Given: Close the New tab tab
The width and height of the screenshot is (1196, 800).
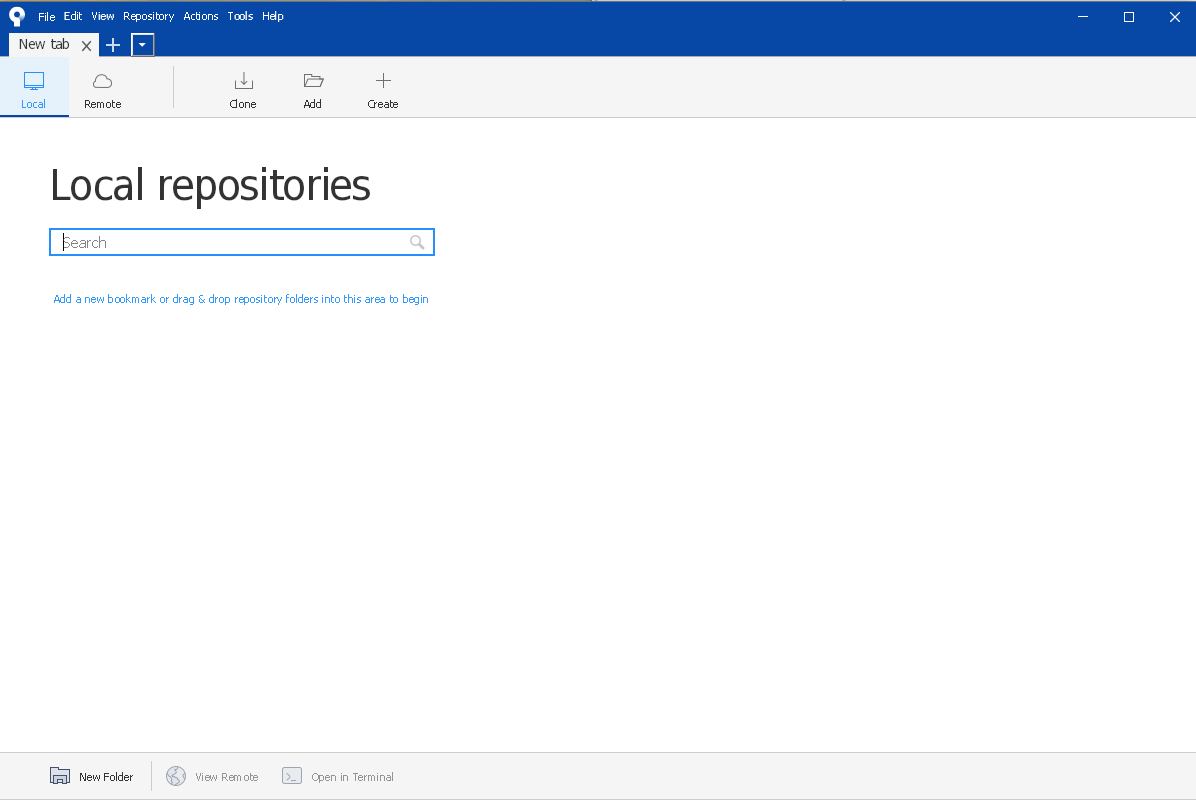Looking at the screenshot, I should click(87, 45).
